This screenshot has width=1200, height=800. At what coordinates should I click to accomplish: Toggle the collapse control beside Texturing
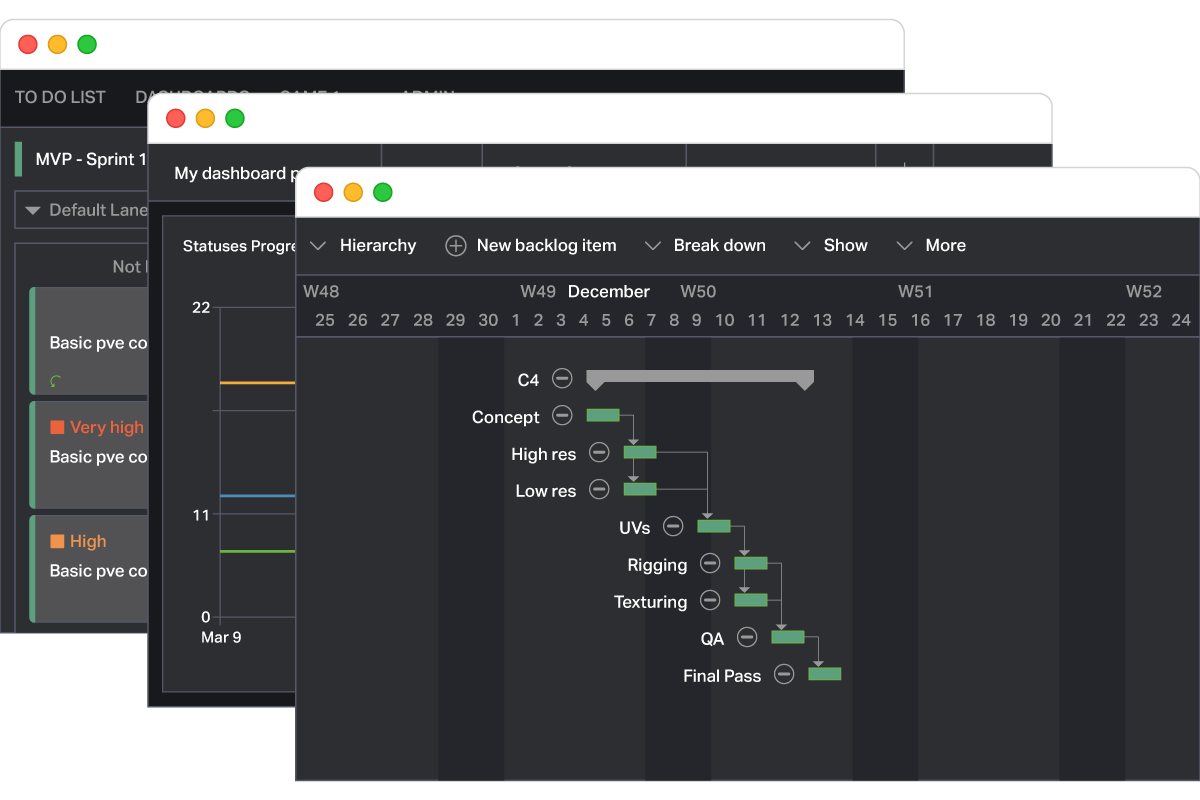point(710,601)
